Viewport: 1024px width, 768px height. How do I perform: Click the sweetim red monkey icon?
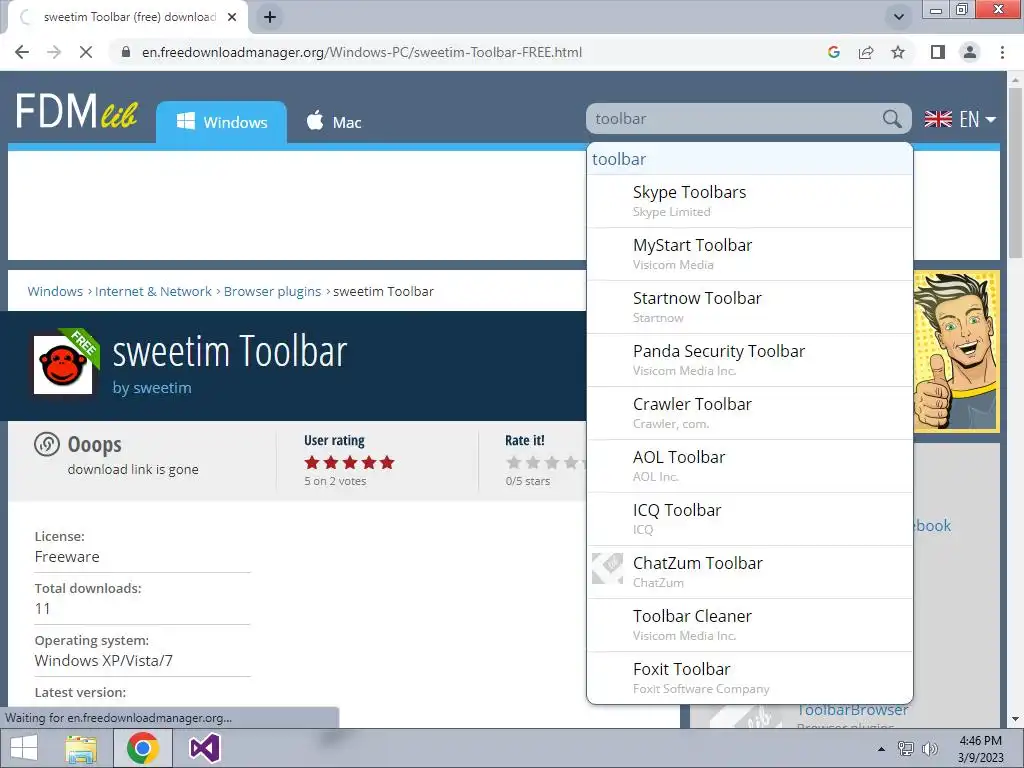[x=63, y=364]
